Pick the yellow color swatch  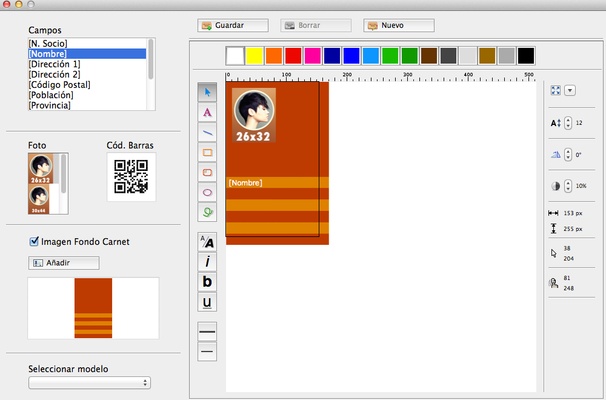[254, 56]
